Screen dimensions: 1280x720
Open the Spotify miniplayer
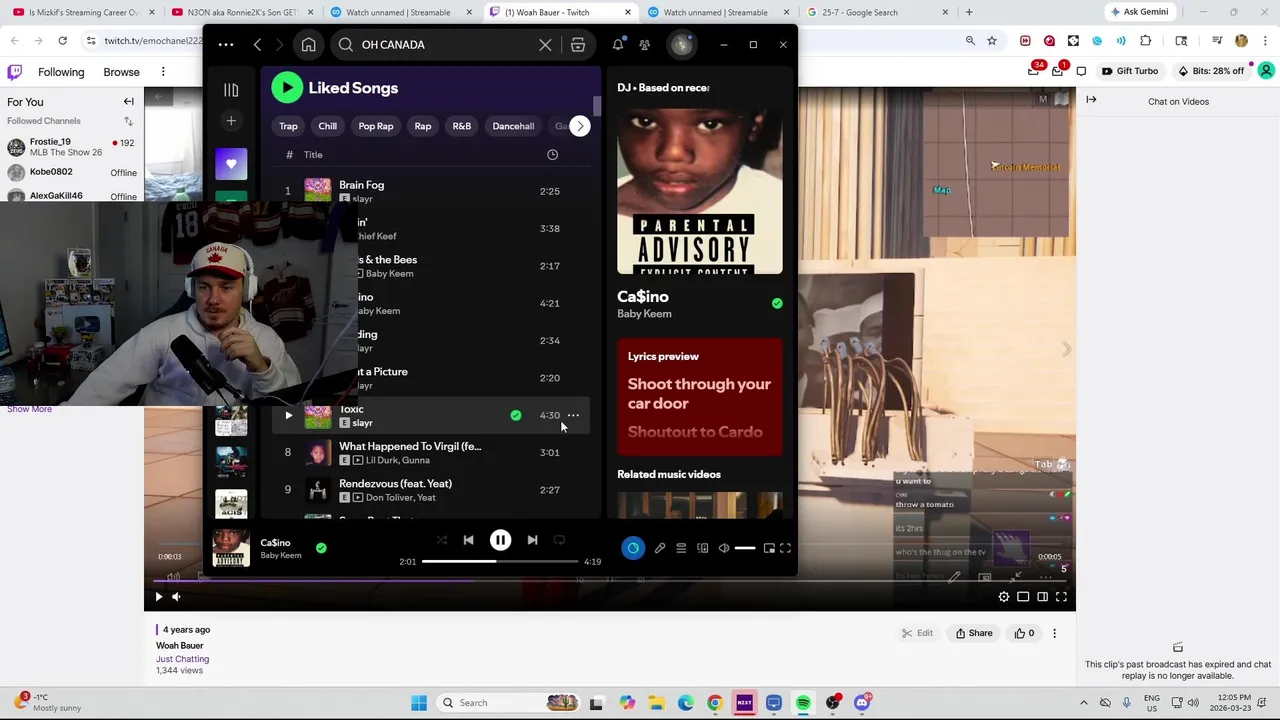tap(769, 548)
